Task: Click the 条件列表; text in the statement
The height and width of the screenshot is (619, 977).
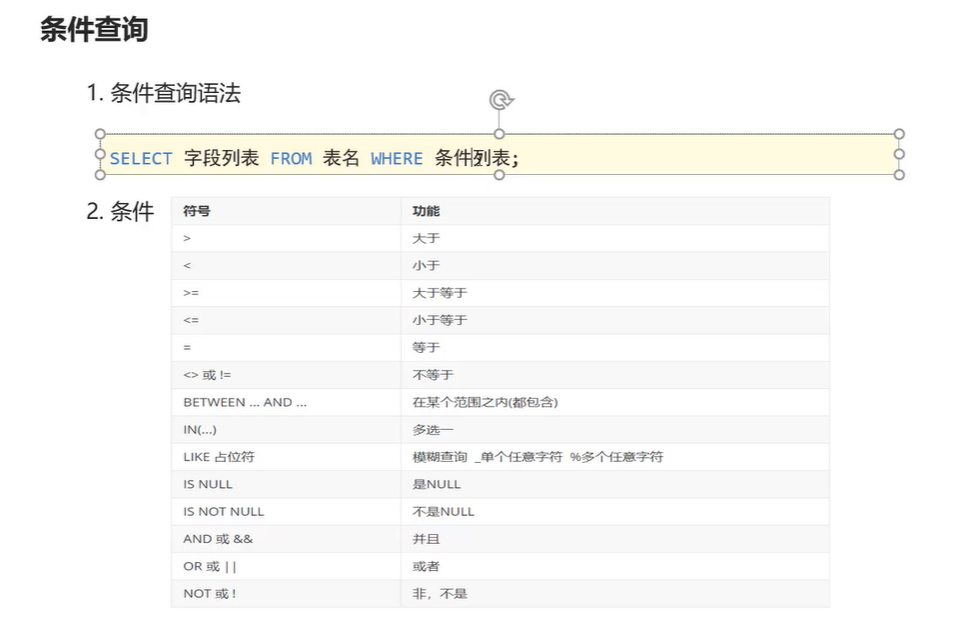Action: coord(477,158)
